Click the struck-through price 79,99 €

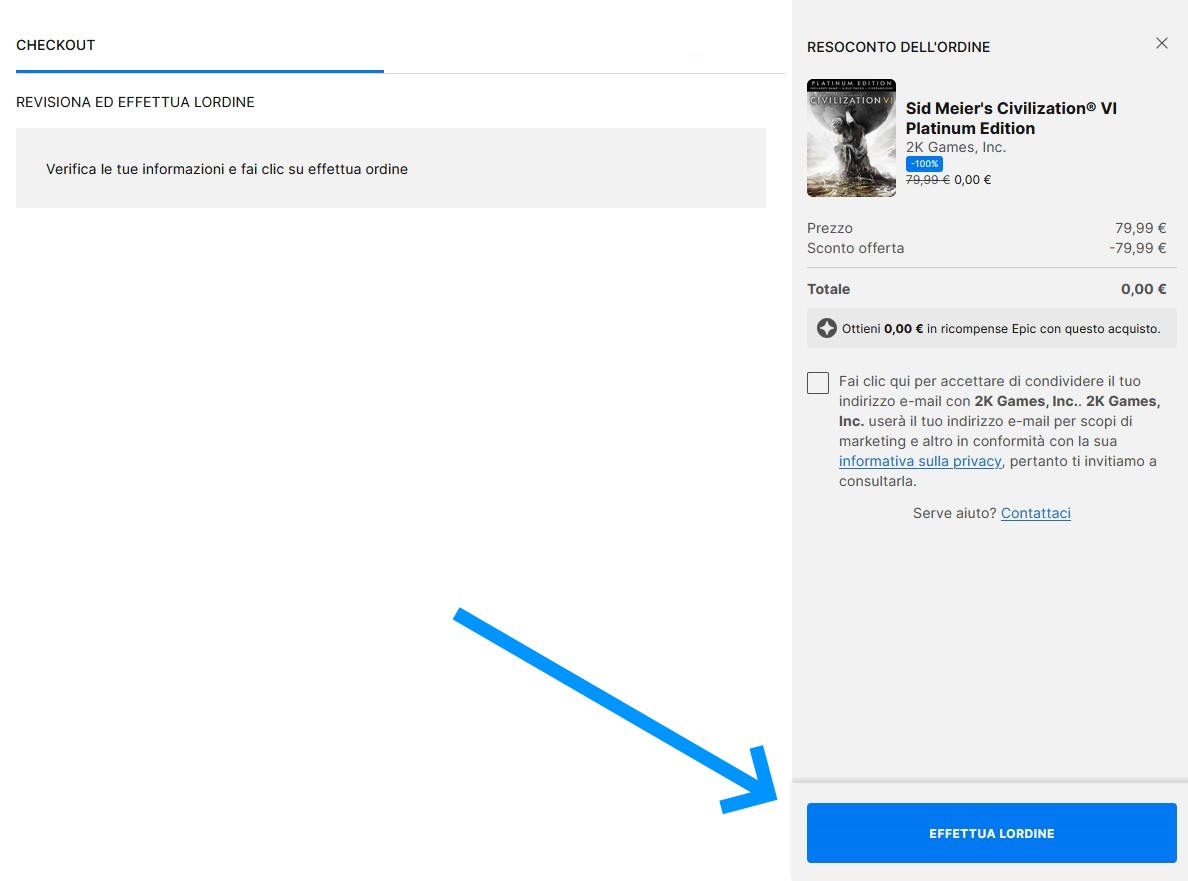tap(927, 180)
